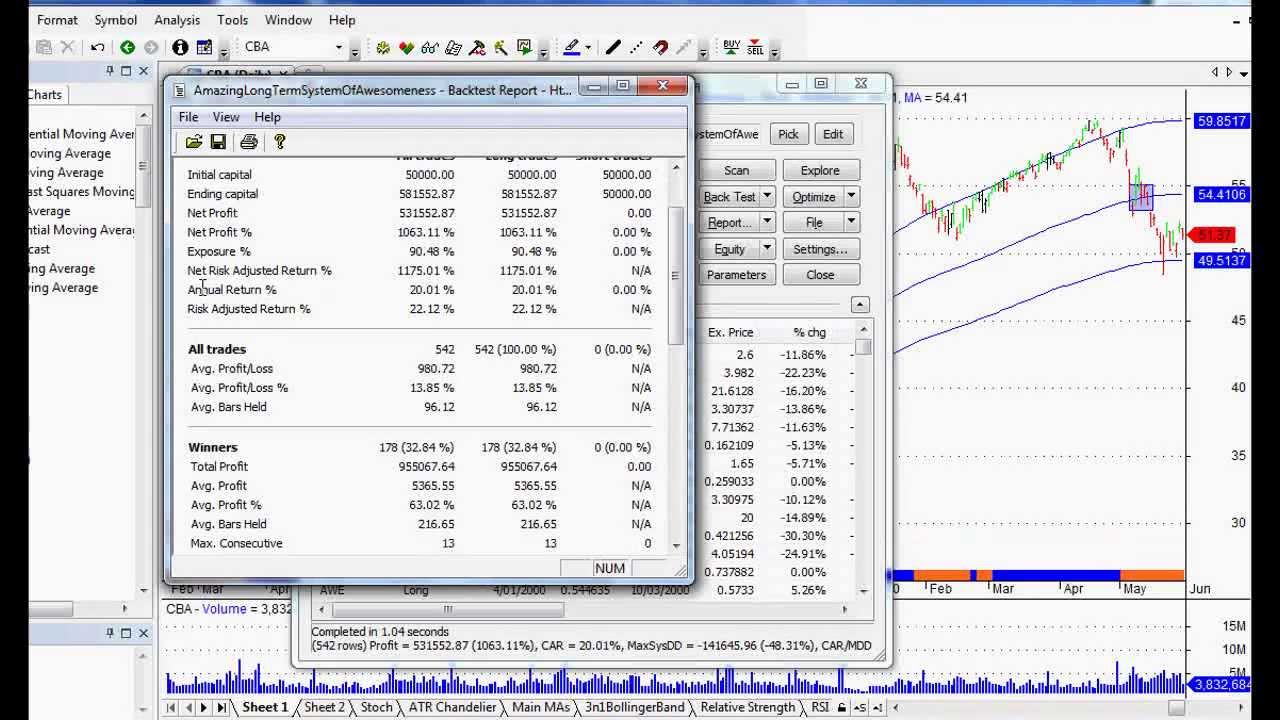Screen dimensions: 1280x720
Task: Click the notepad formula editor icon
Action: click(453, 47)
